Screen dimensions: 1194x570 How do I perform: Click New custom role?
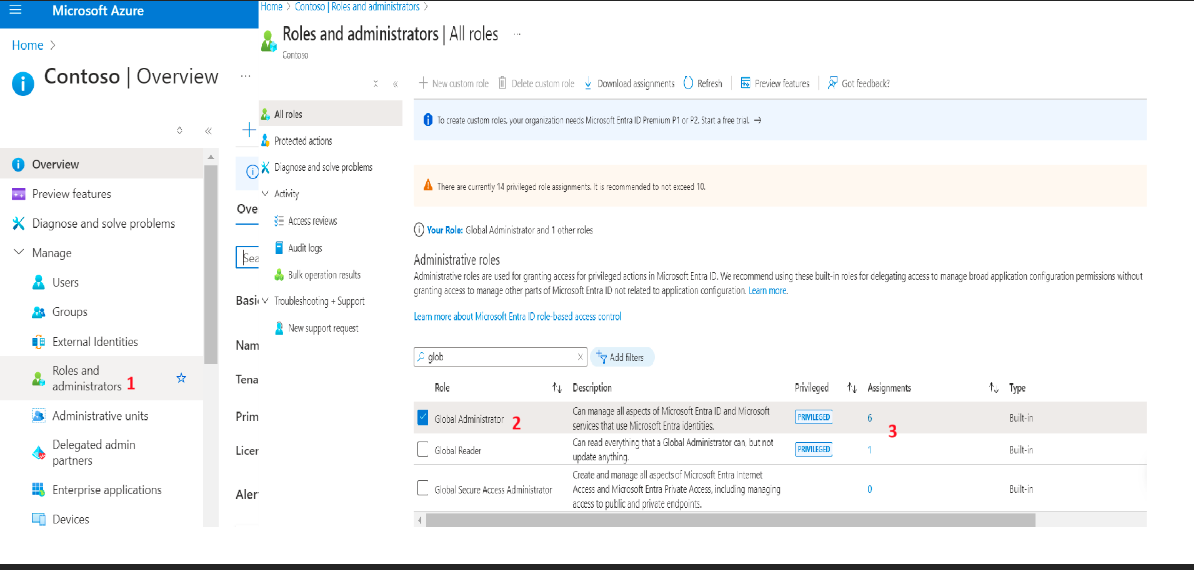(454, 84)
